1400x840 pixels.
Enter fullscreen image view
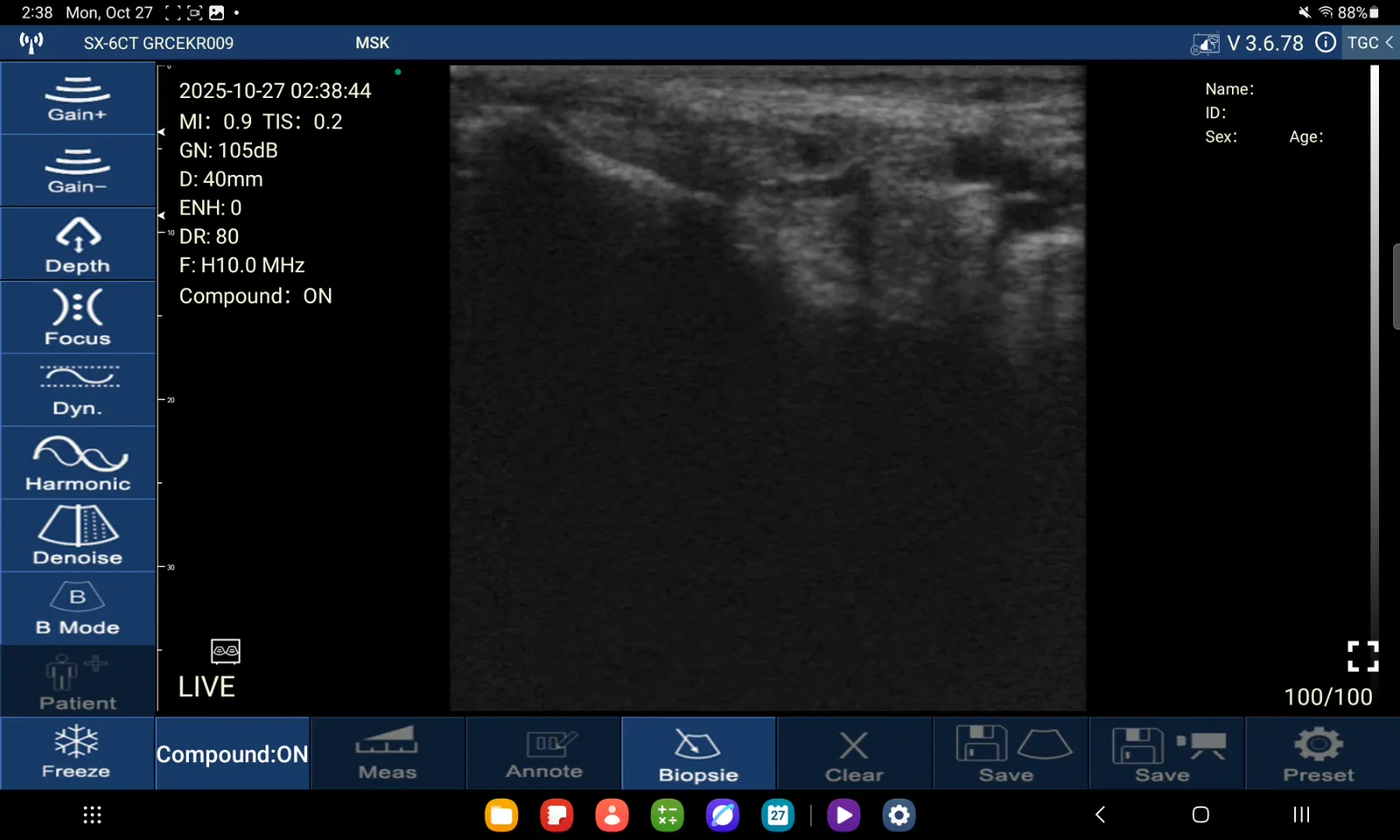[1362, 656]
